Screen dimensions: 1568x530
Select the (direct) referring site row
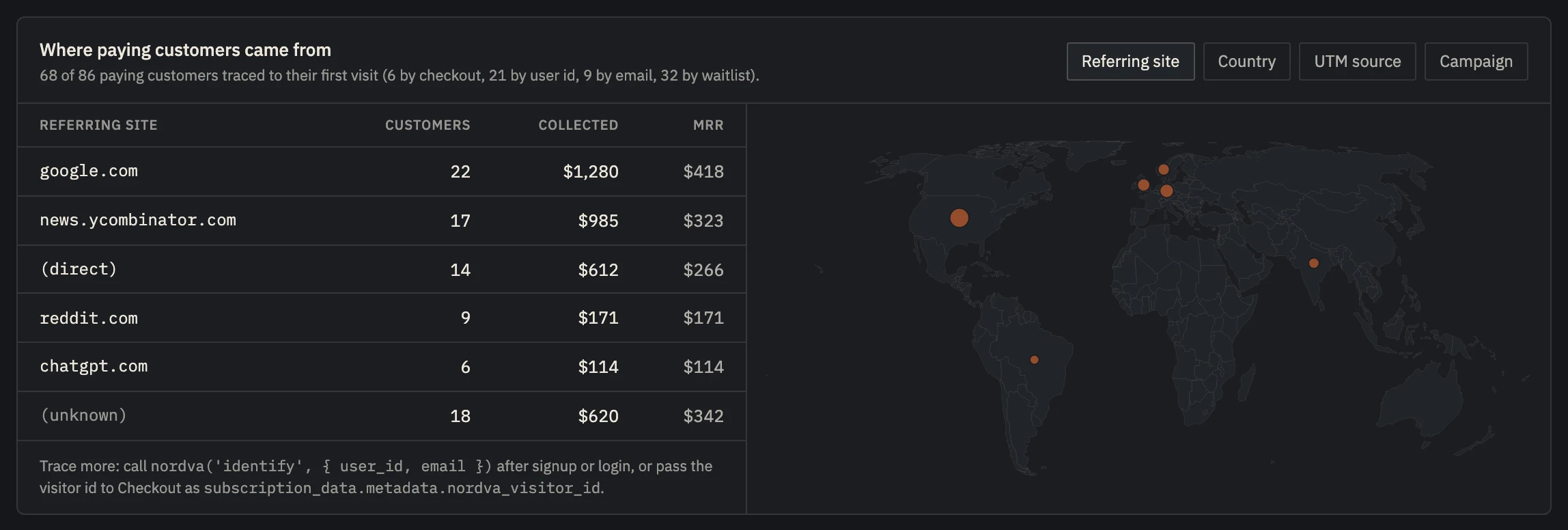coord(382,270)
